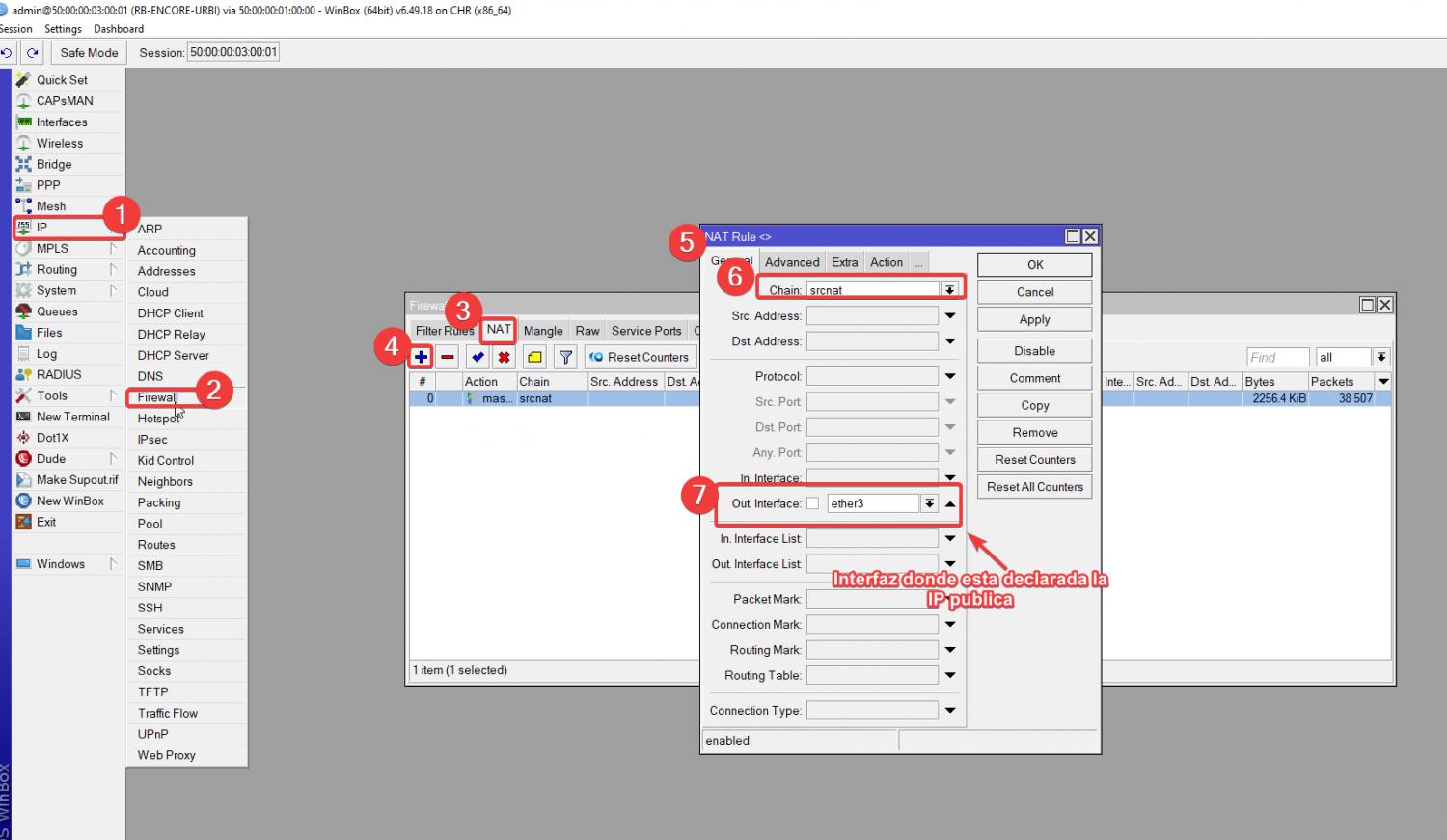Click Reset All Counters button

coord(1034,487)
